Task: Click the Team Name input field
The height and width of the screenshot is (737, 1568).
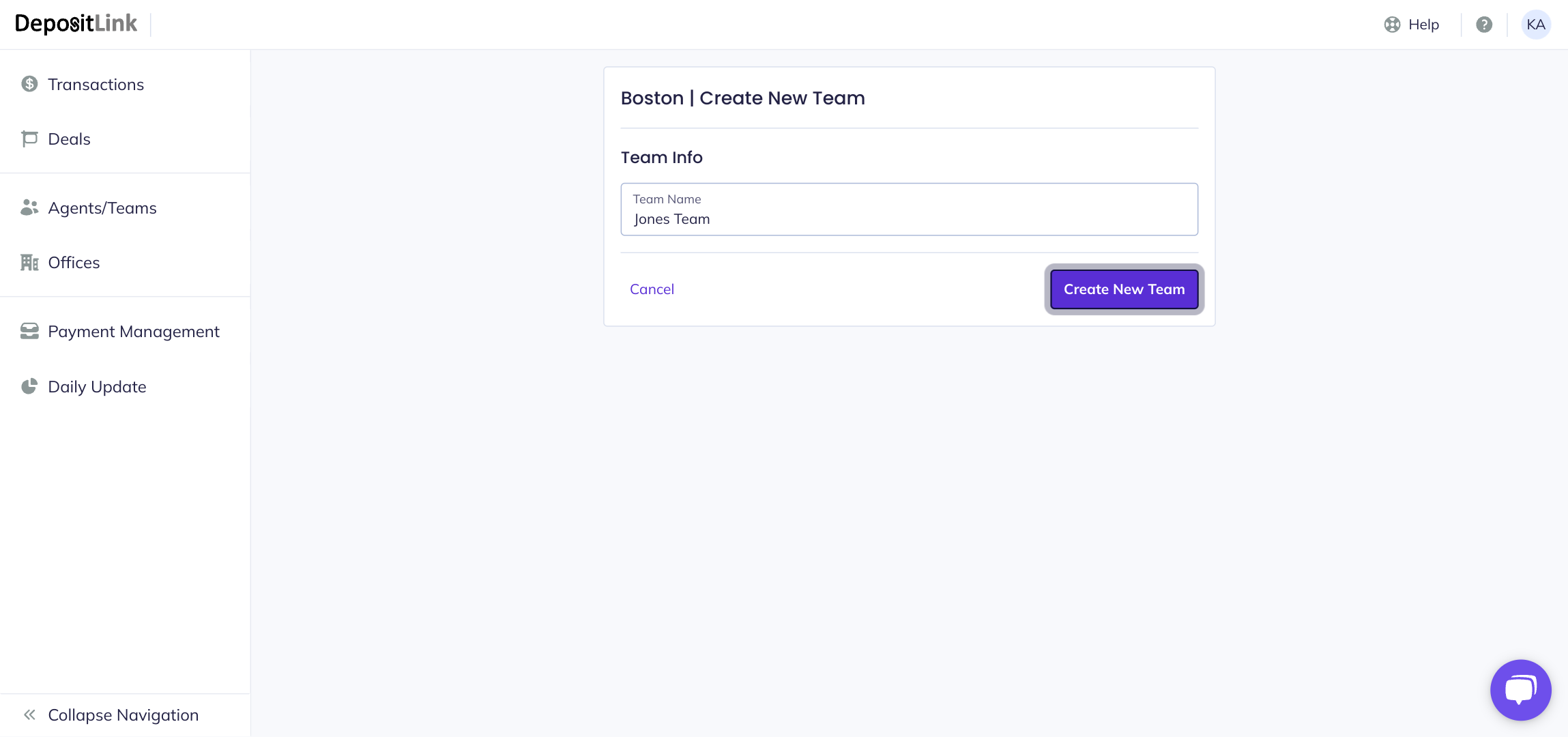Action: [909, 218]
